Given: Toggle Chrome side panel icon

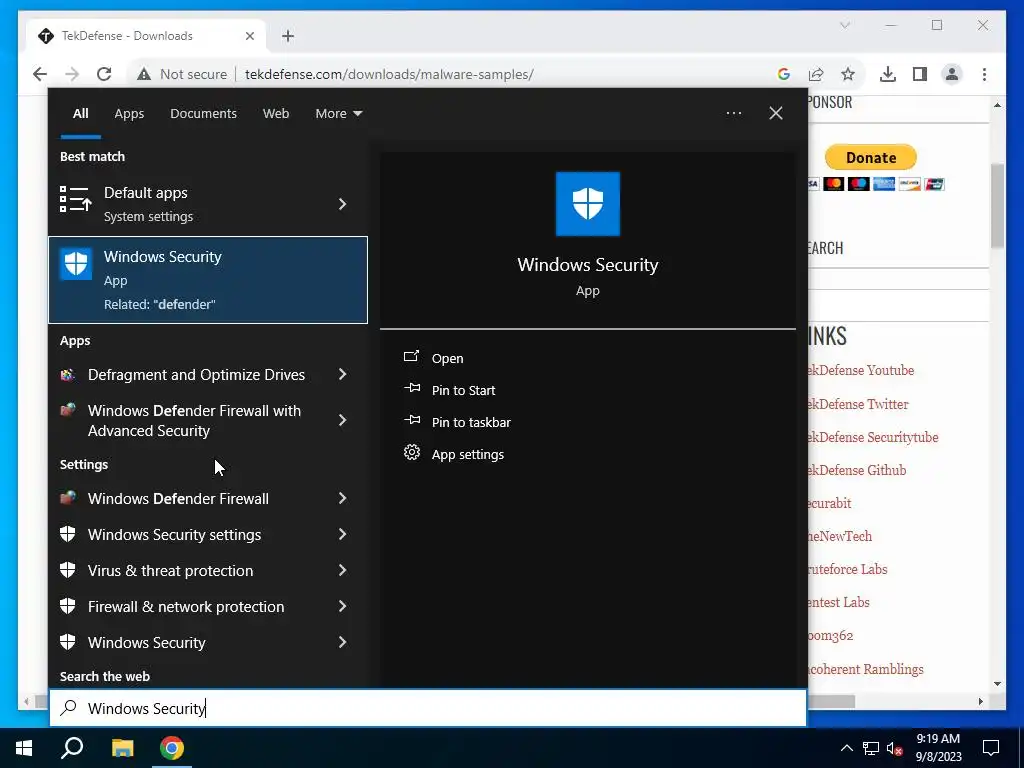Looking at the screenshot, I should pyautogui.click(x=920, y=74).
